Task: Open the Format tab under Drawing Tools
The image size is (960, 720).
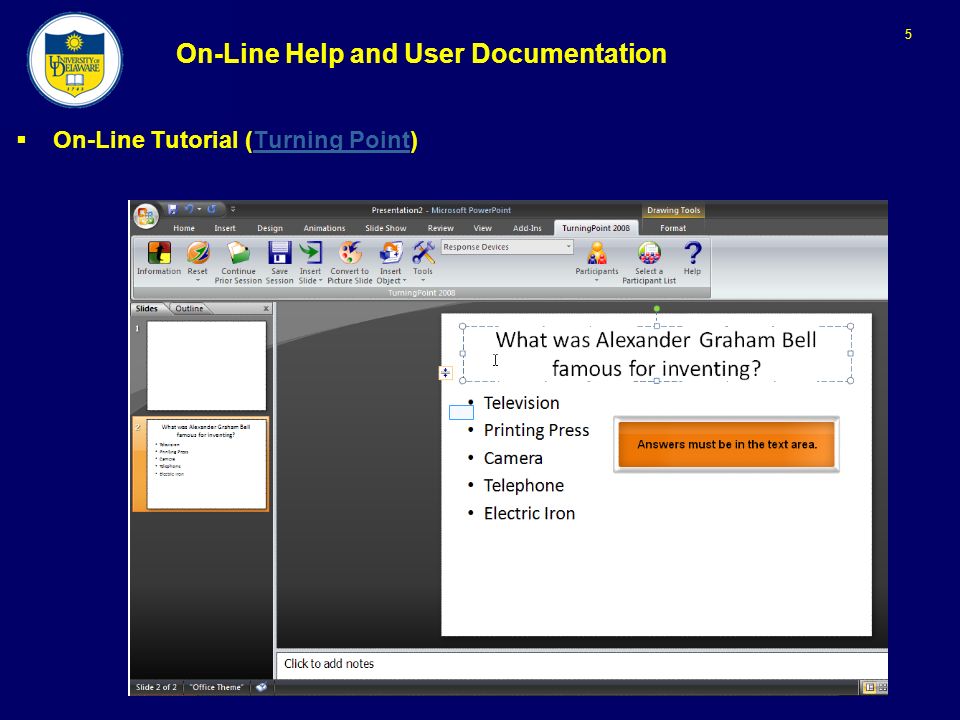Action: tap(673, 228)
